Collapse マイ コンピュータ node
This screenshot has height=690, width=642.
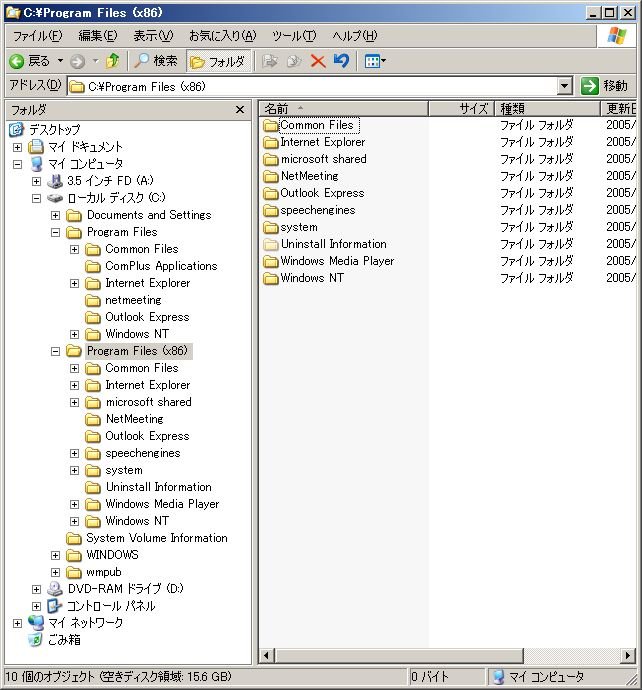click(x=18, y=164)
